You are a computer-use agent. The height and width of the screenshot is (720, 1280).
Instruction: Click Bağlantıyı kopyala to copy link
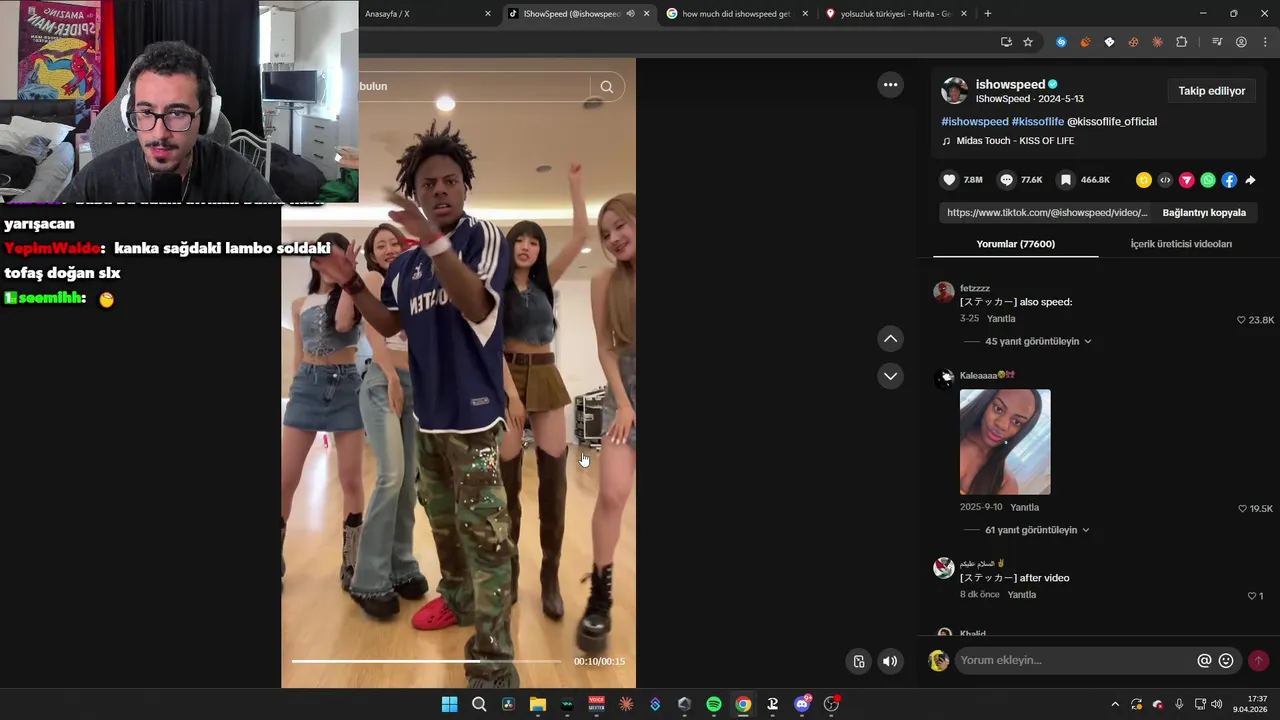(x=1204, y=213)
